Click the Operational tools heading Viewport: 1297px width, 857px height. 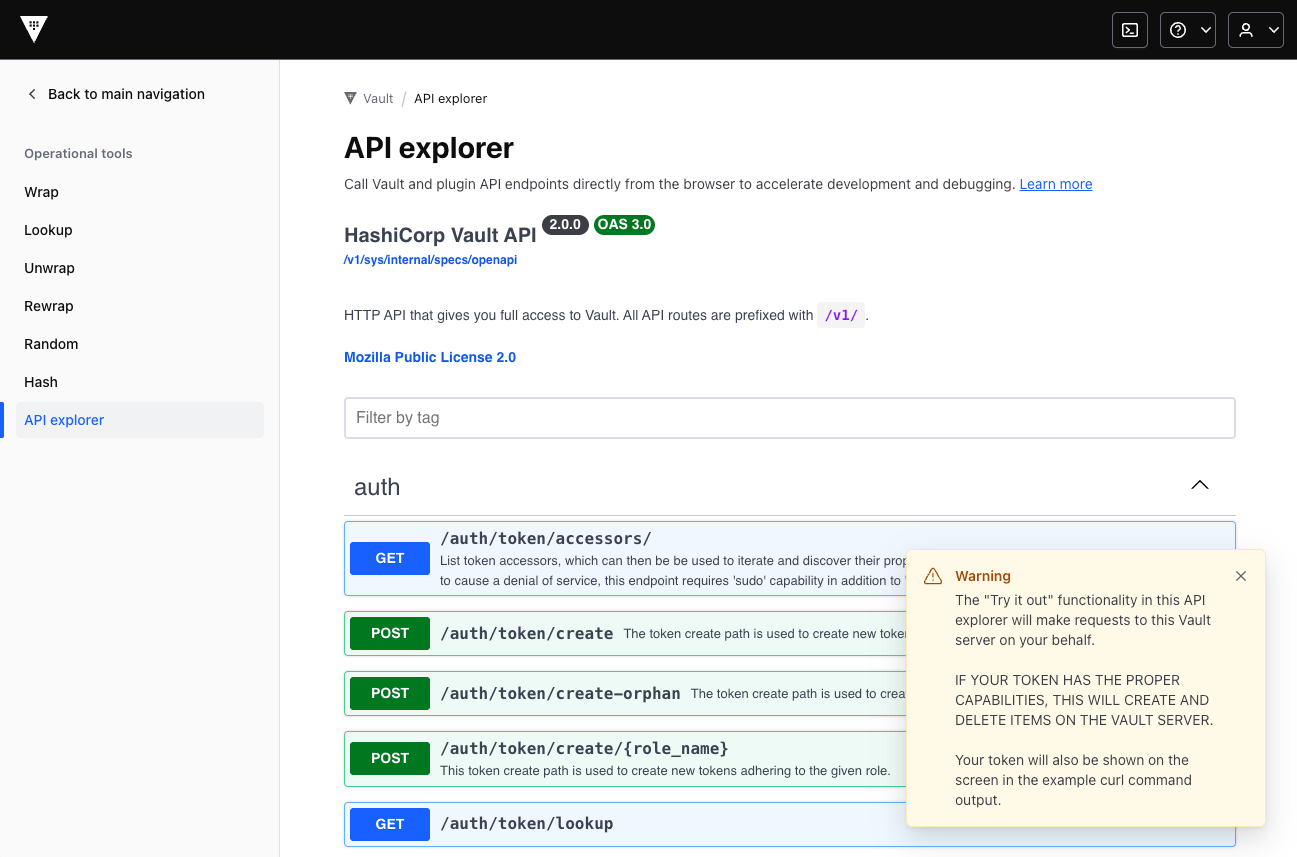(x=78, y=154)
